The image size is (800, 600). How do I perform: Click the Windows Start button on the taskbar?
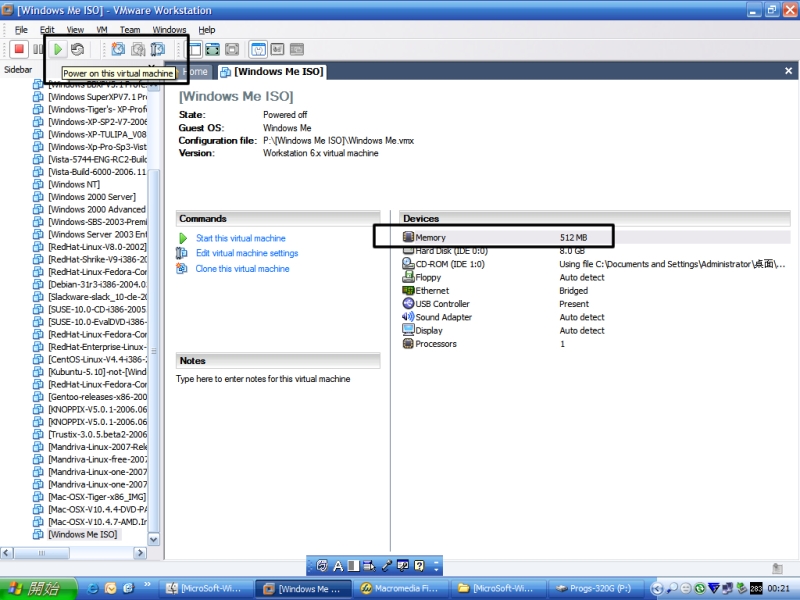38,588
